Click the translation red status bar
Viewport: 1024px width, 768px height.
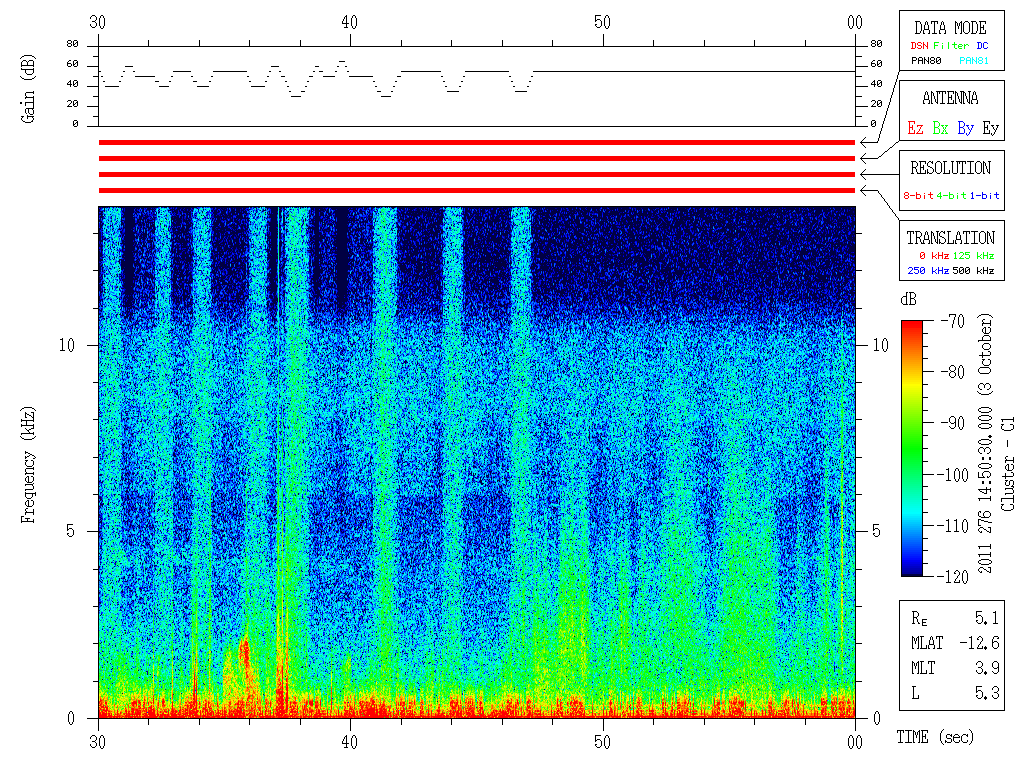click(x=477, y=191)
